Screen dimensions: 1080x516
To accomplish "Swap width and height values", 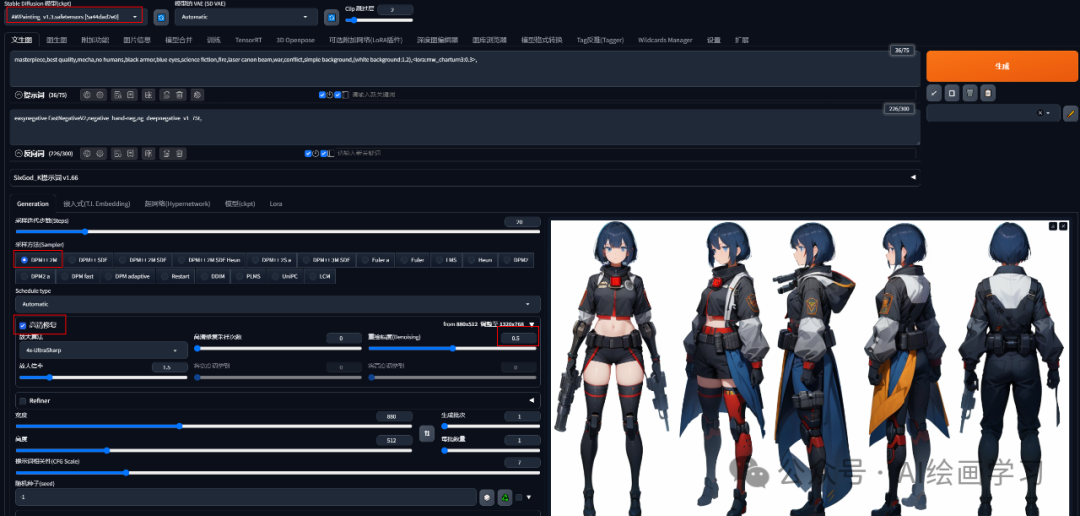I will 426,433.
